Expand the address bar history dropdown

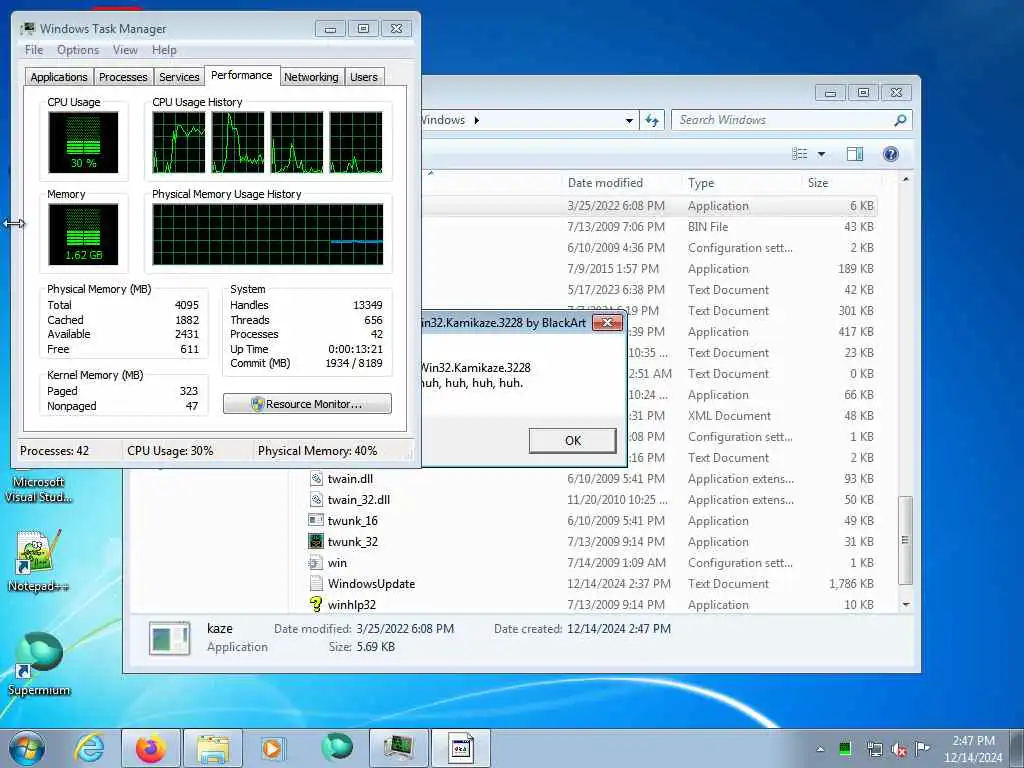pyautogui.click(x=629, y=120)
